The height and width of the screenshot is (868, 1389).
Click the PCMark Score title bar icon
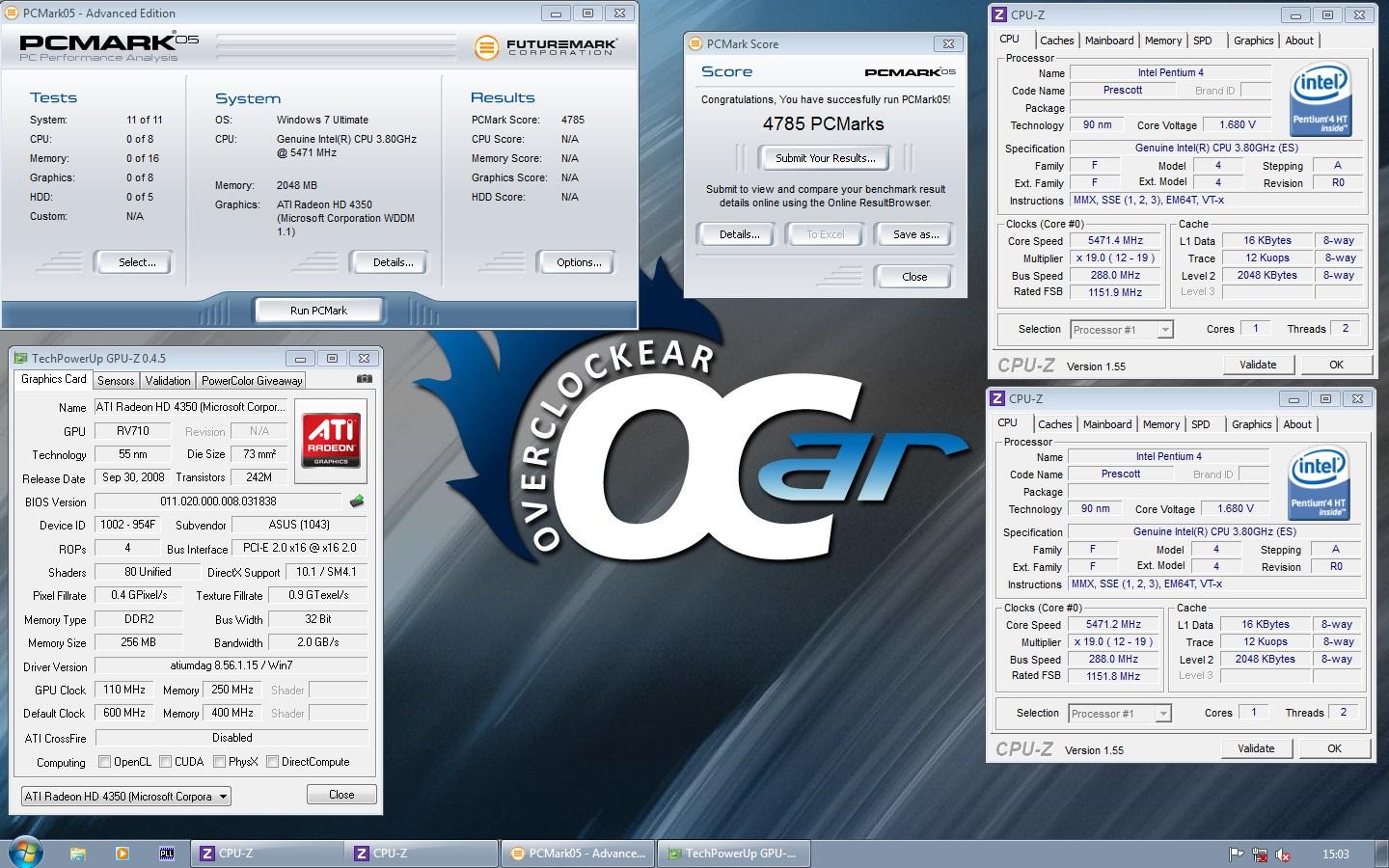[x=696, y=43]
